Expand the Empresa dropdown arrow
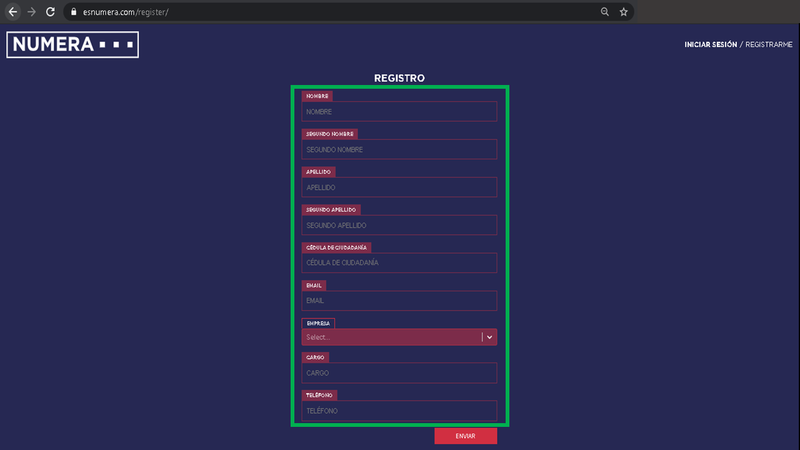 (x=490, y=337)
